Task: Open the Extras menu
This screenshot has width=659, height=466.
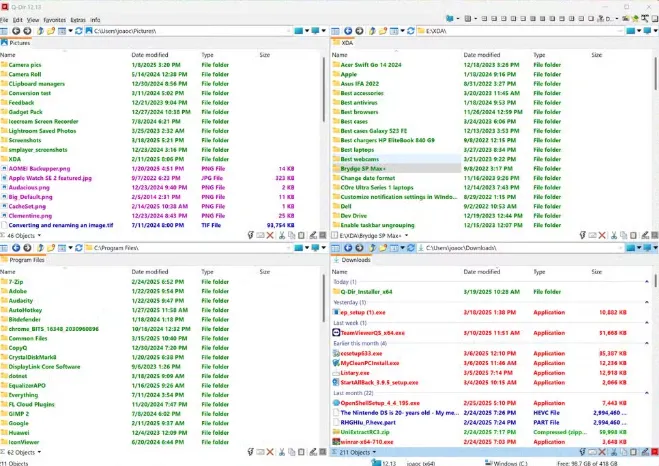Action: tap(78, 20)
